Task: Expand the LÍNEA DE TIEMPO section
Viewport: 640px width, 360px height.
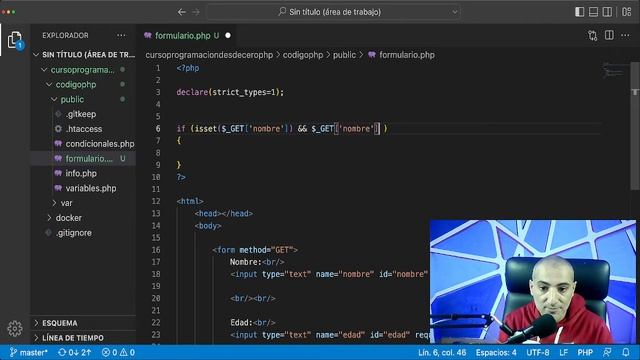Action: 83,338
